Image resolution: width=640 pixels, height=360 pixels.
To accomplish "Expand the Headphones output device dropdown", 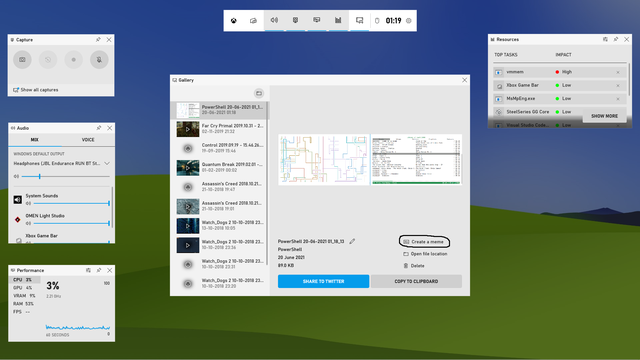I will point(107,163).
